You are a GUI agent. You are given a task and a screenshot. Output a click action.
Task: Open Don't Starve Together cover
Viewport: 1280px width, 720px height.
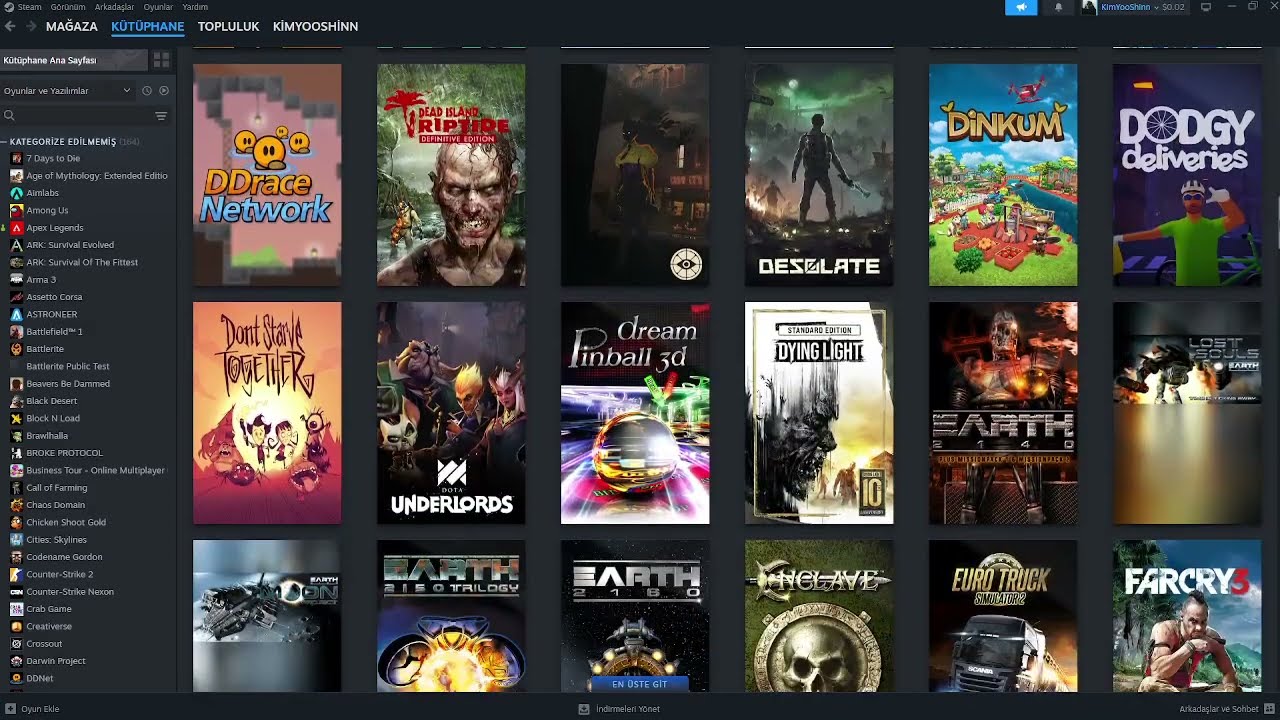click(x=267, y=413)
